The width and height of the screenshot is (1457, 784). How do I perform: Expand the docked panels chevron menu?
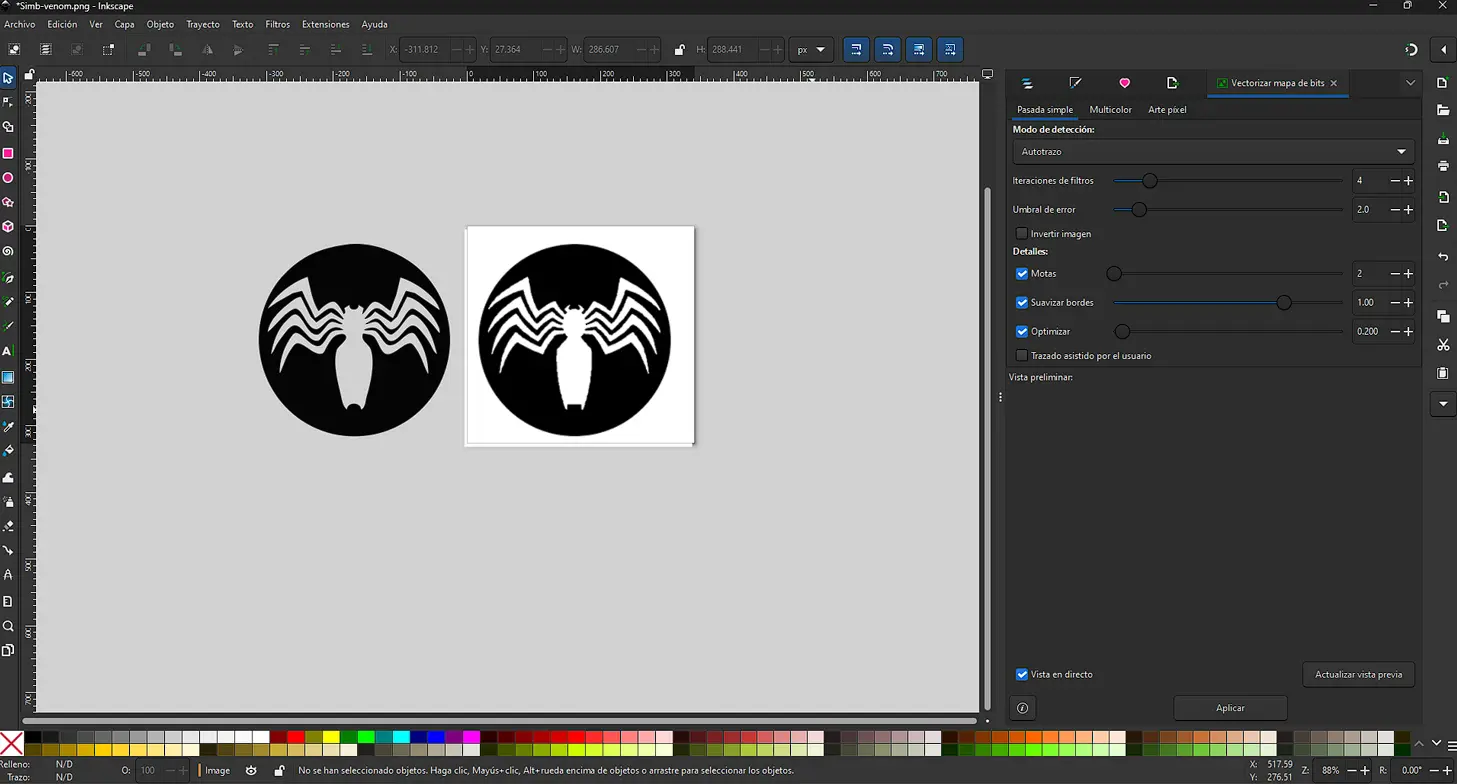[1410, 83]
